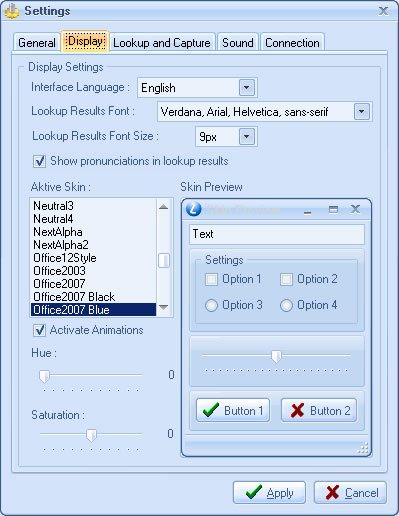Viewport: 399px width, 516px height.
Task: Select the Office2007 Blue skin
Action: (93, 310)
